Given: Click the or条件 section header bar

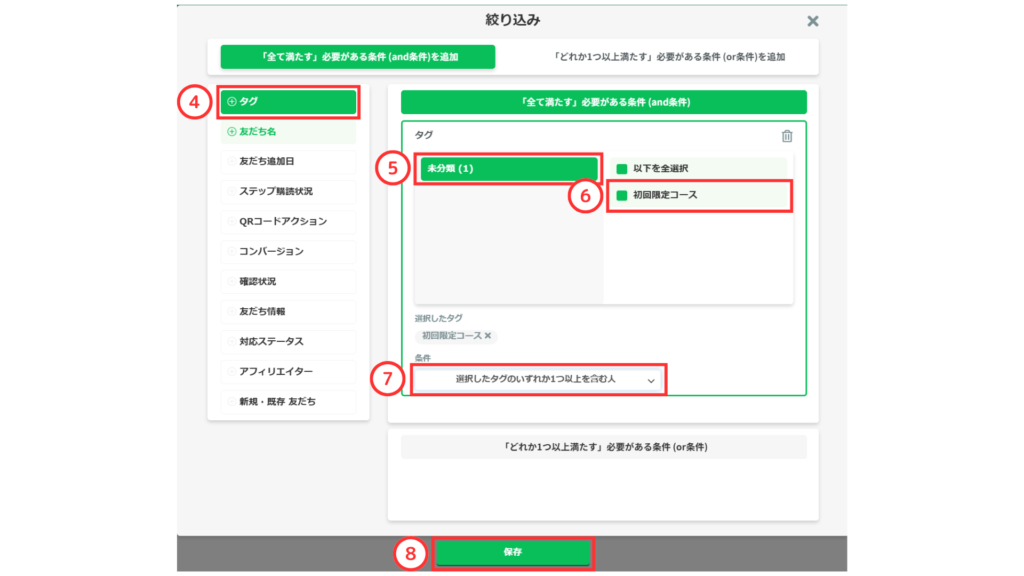Looking at the screenshot, I should click(603, 446).
